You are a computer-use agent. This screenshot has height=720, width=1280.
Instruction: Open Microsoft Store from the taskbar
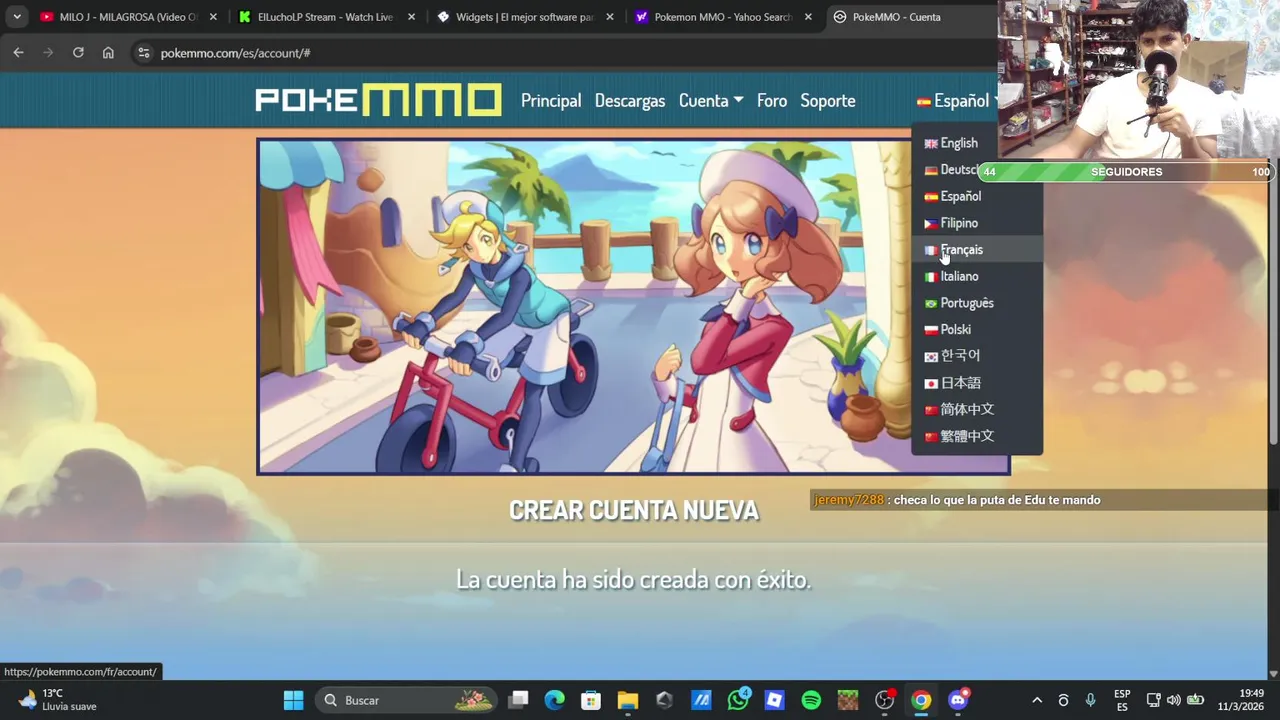tap(591, 700)
